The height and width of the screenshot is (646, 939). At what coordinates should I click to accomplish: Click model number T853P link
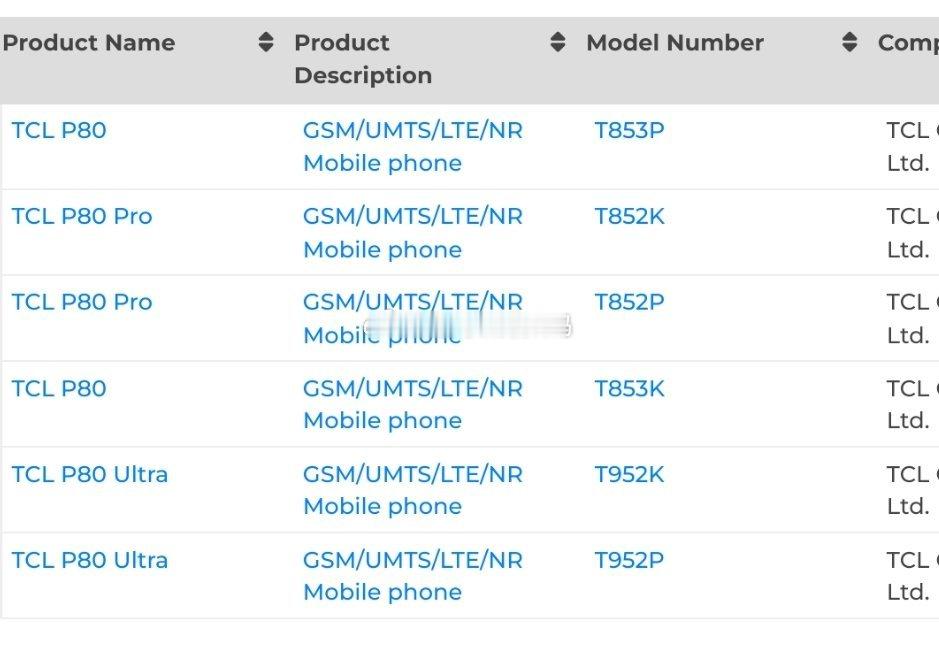click(629, 131)
